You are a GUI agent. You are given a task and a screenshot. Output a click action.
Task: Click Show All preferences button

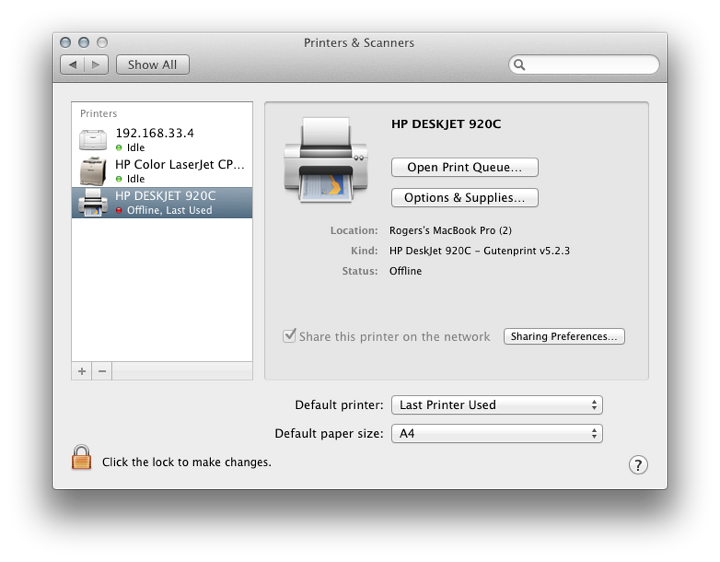152,65
